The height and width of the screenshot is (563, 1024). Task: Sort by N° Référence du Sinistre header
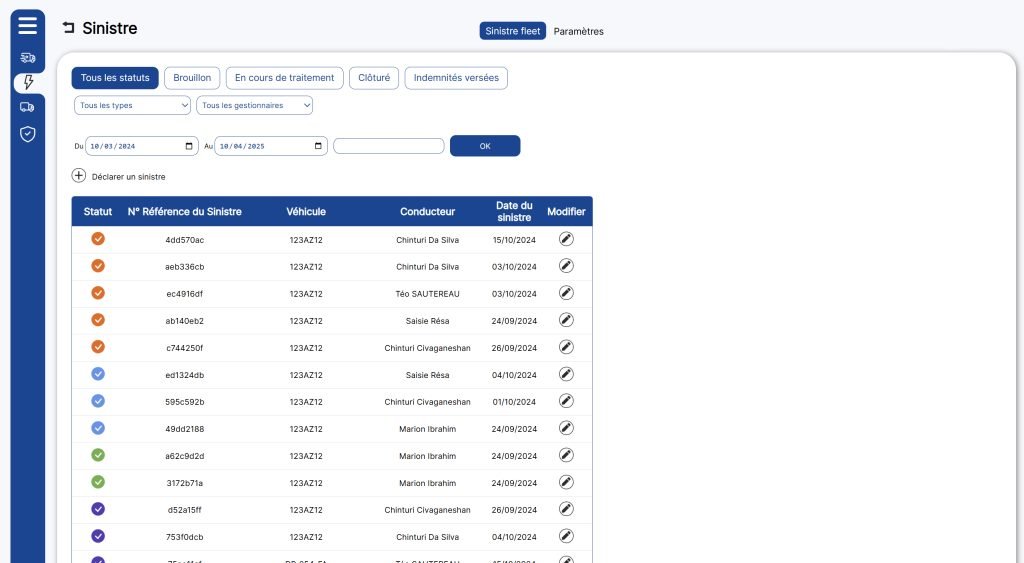pyautogui.click(x=185, y=212)
